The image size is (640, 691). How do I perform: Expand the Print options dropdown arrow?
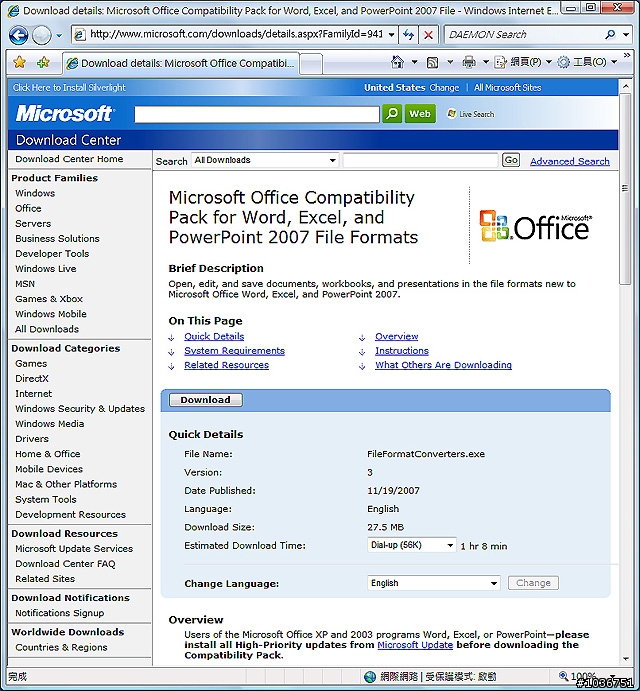pos(486,63)
